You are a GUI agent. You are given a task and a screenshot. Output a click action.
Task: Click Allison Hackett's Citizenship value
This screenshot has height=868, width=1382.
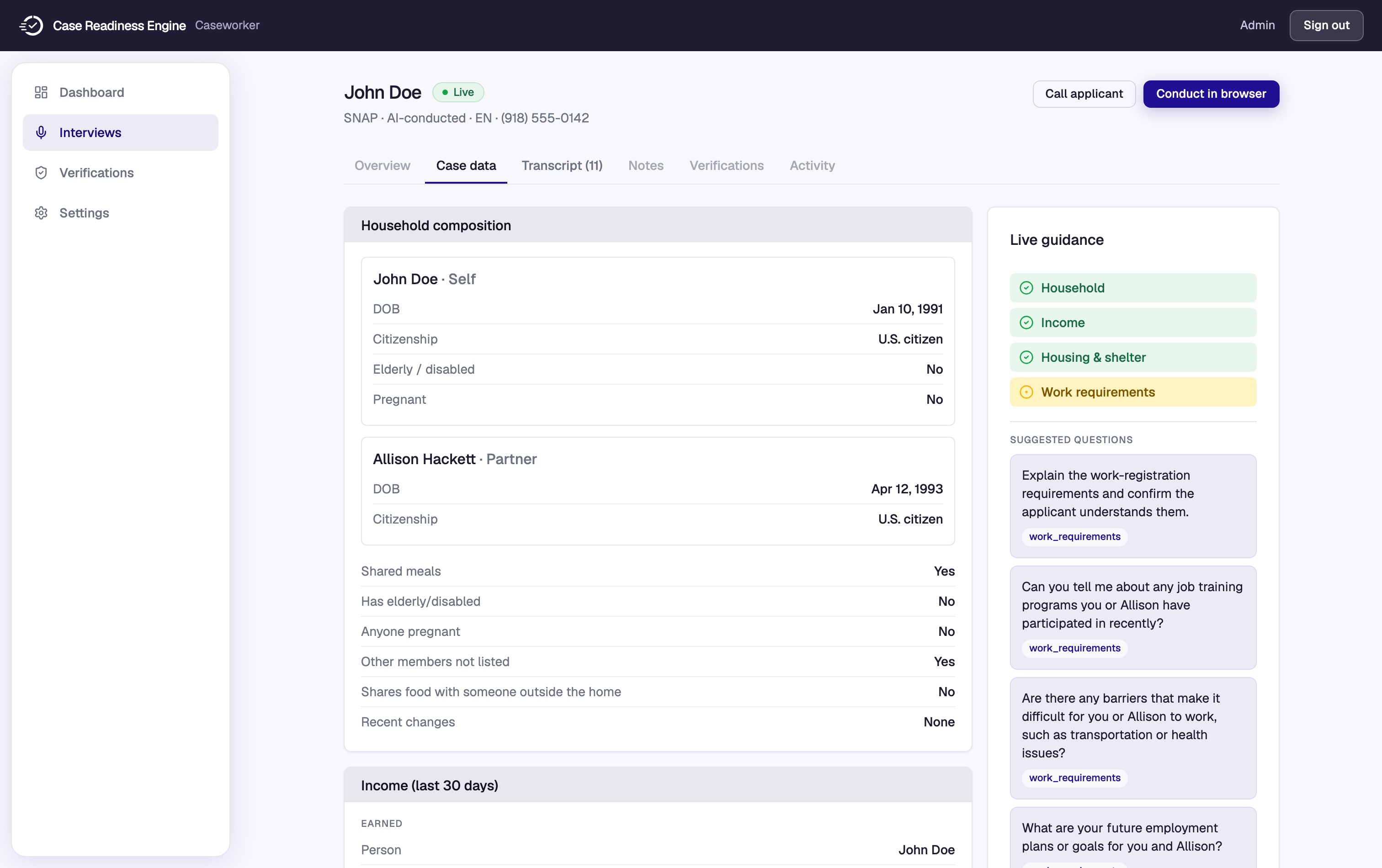pyautogui.click(x=910, y=519)
